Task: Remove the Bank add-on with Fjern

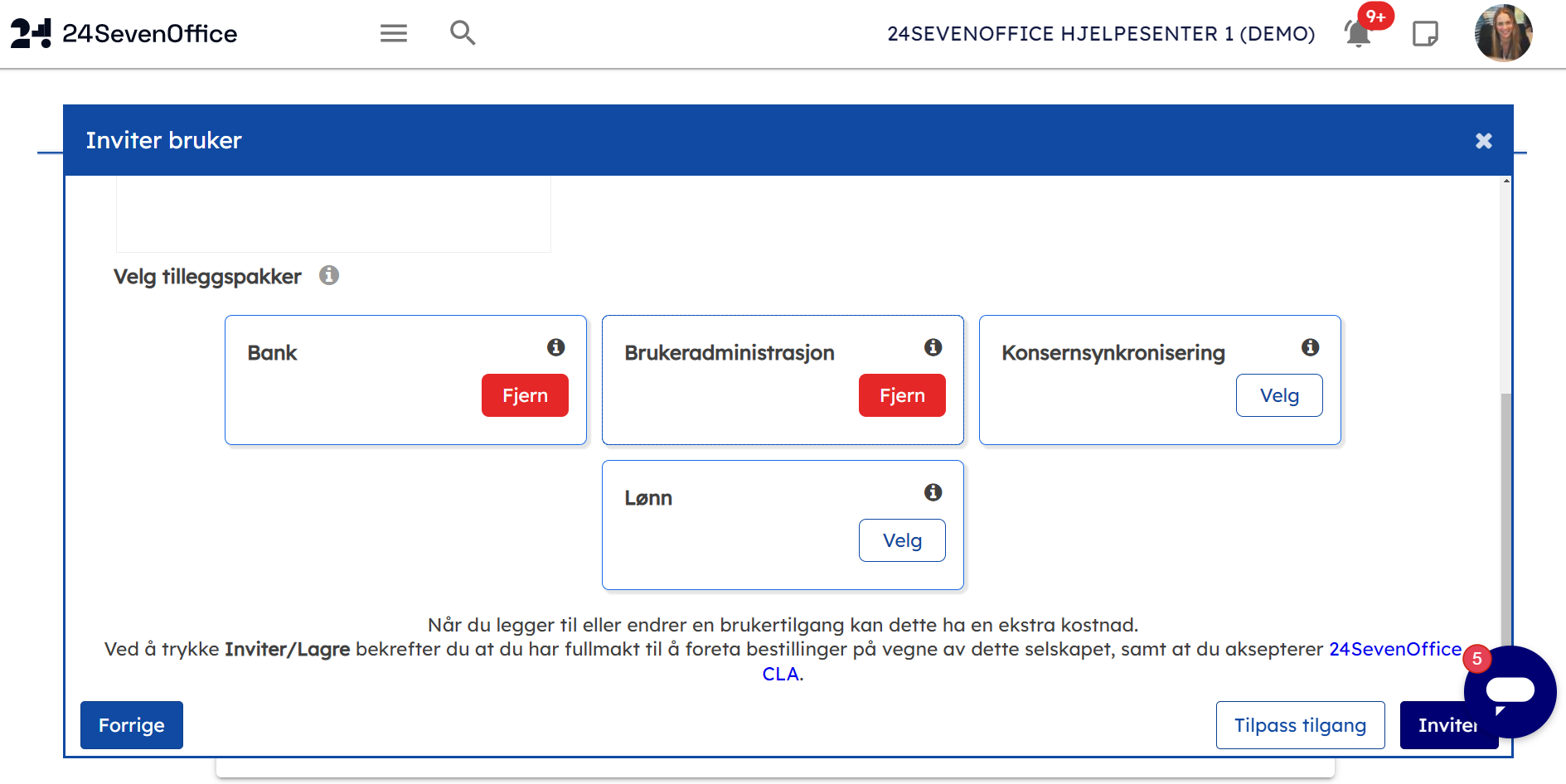Action: [525, 395]
